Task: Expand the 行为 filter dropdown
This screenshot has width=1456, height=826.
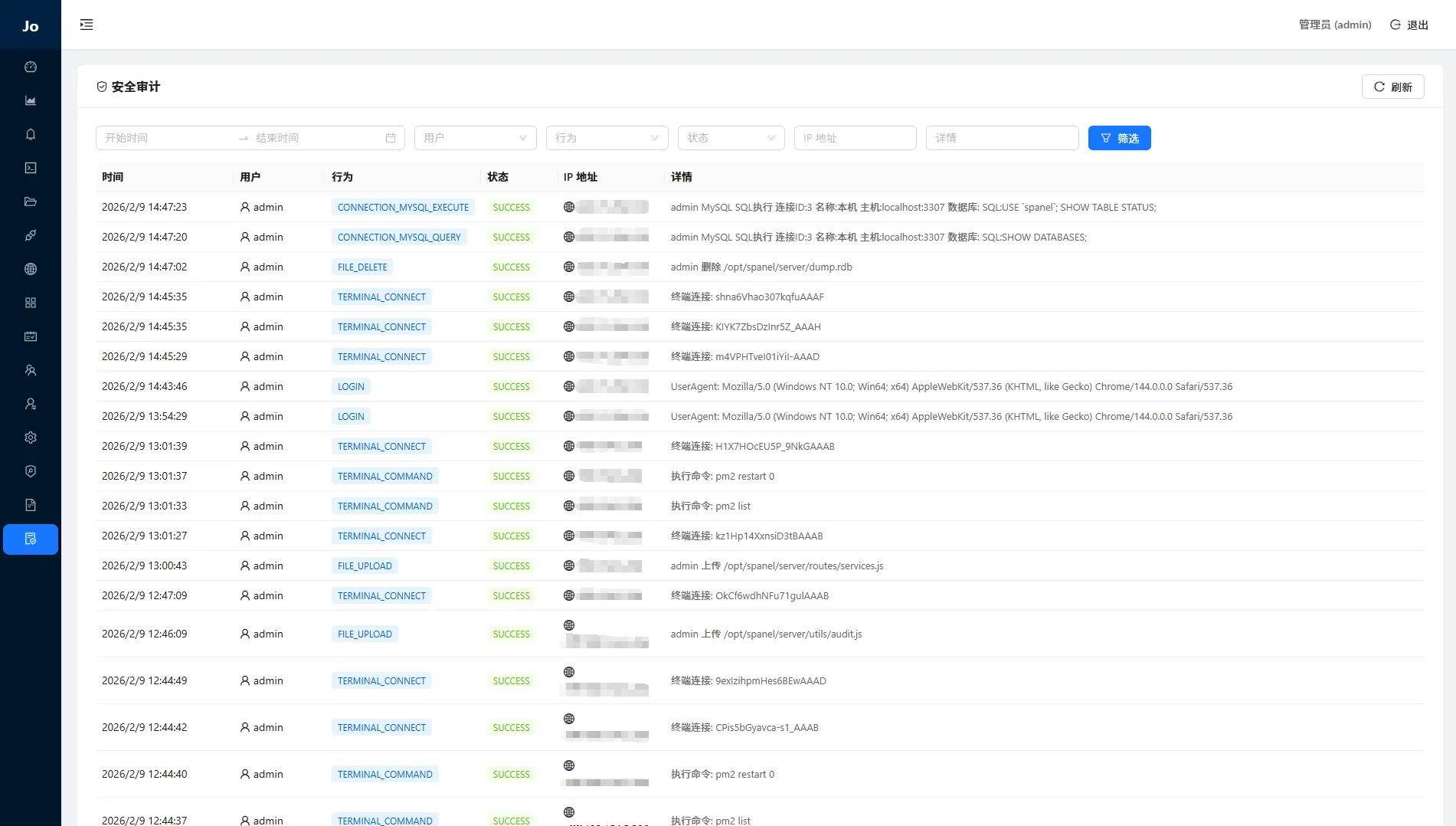Action: [x=607, y=138]
